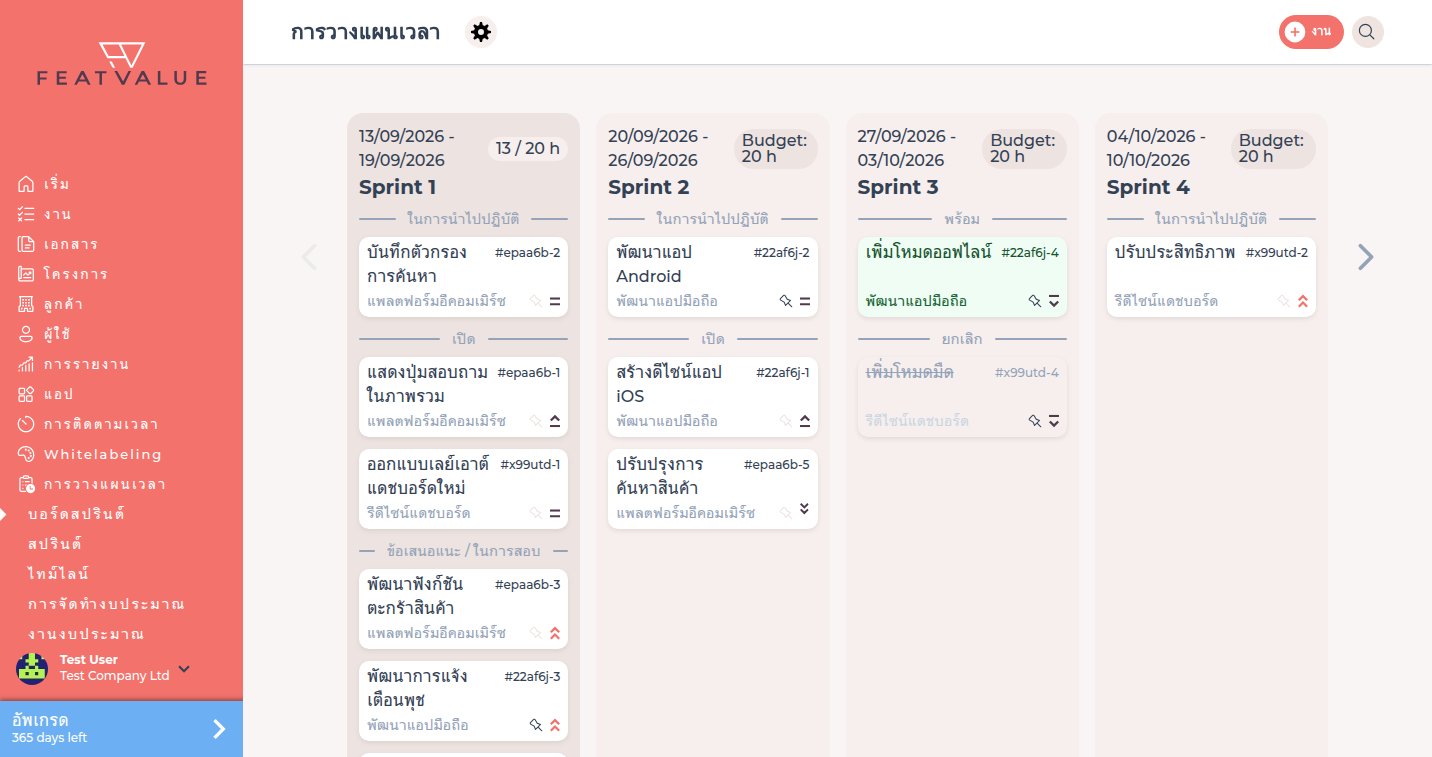The image size is (1432, 757).
Task: Click the palette icon beside Whitelabeling
Action: pyautogui.click(x=26, y=454)
